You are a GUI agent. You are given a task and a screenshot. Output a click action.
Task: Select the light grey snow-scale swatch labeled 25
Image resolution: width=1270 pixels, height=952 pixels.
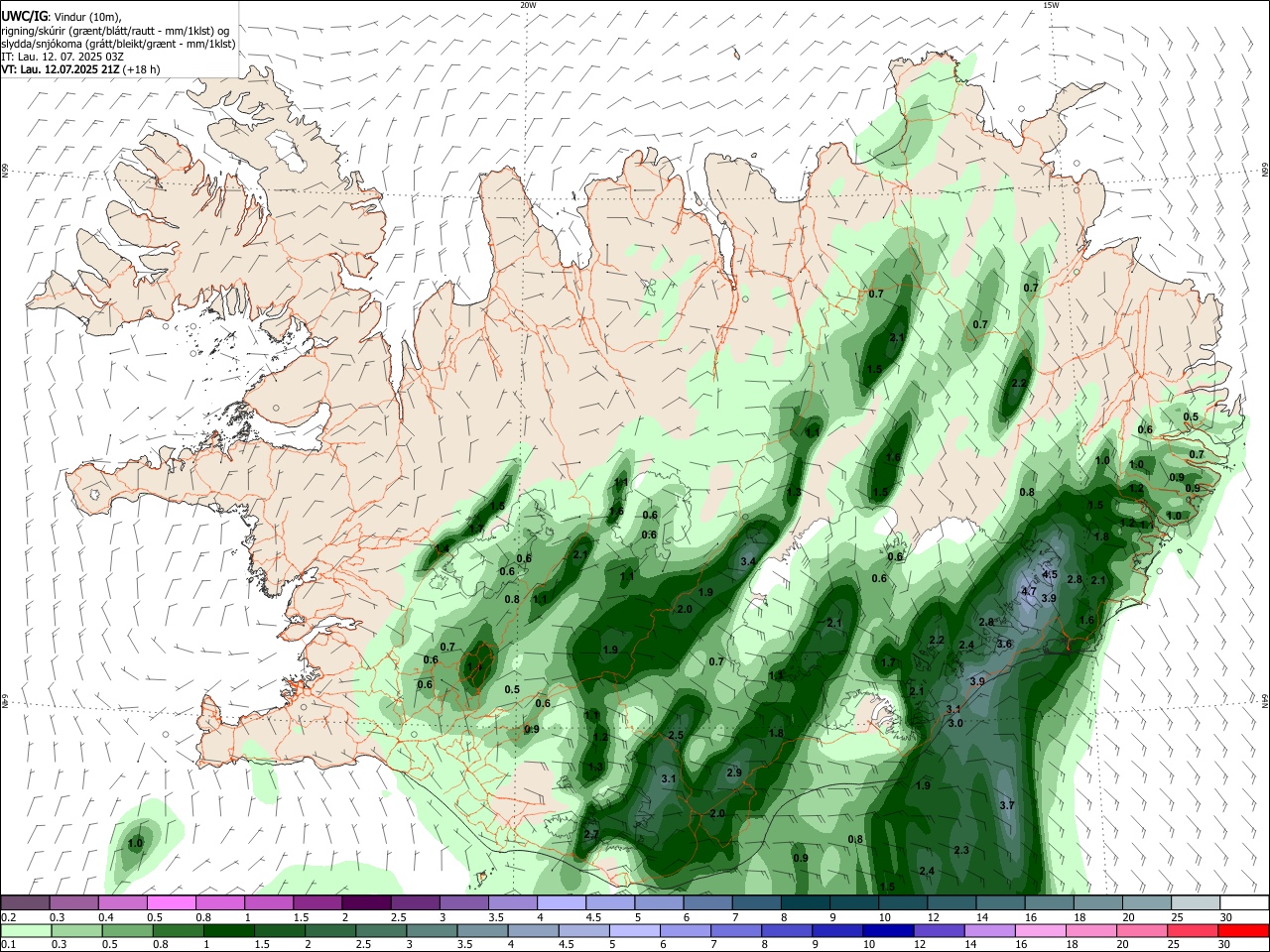tap(1195, 902)
